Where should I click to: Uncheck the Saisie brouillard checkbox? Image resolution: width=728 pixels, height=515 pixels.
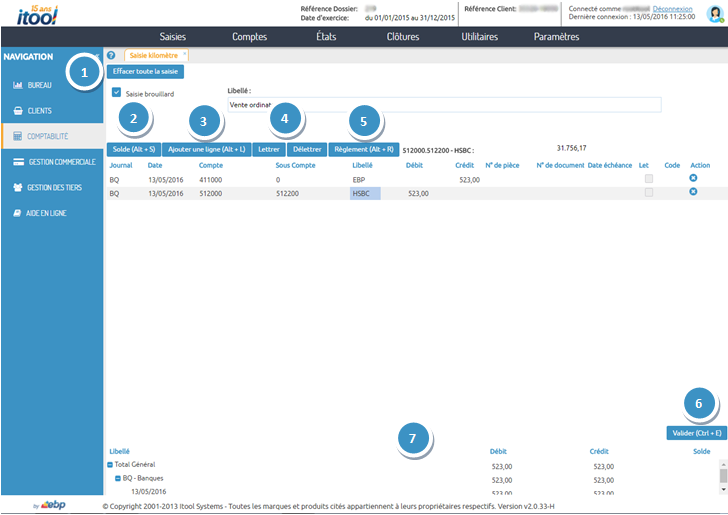(117, 92)
